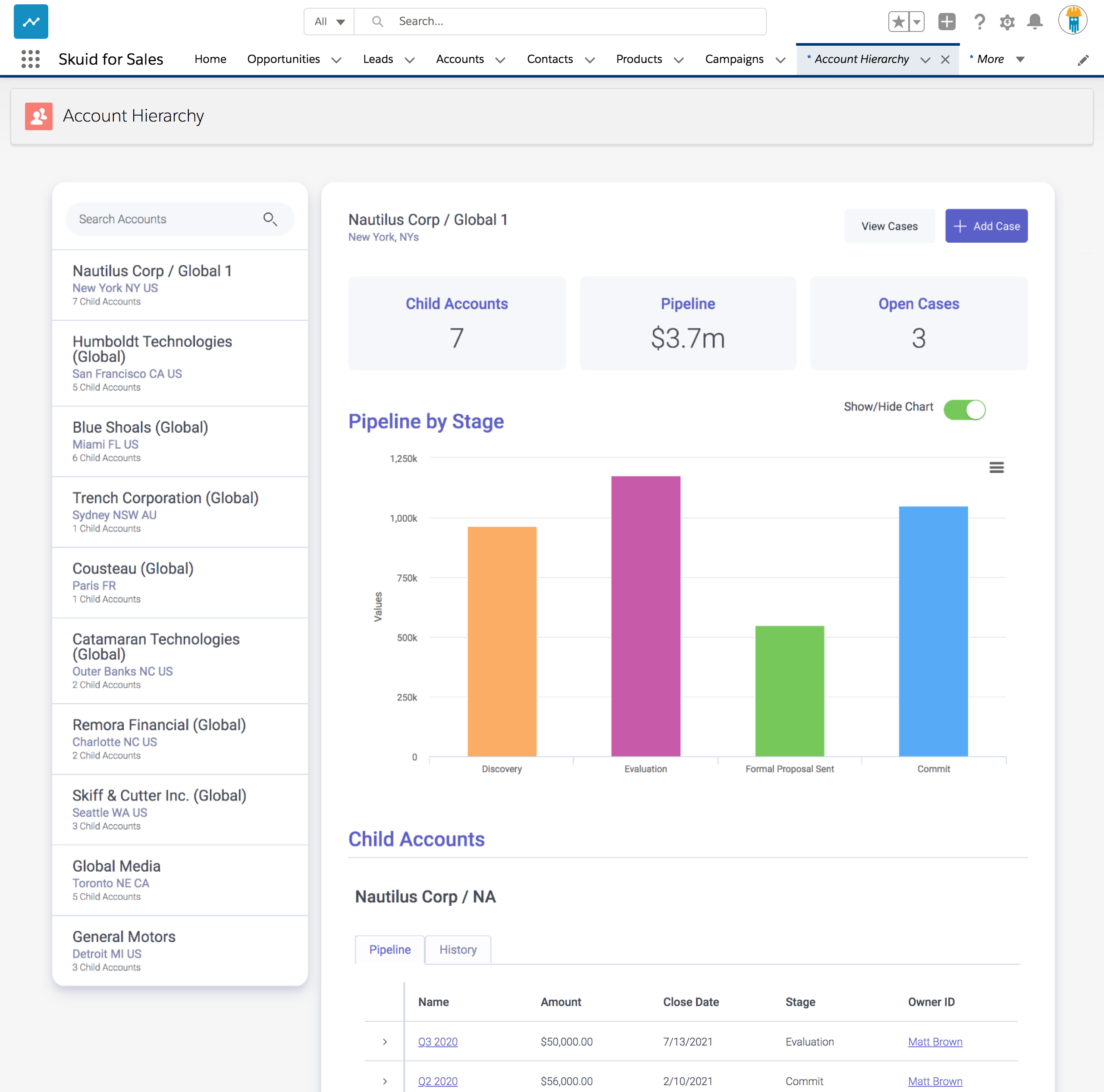Click the favorites star icon

point(900,21)
